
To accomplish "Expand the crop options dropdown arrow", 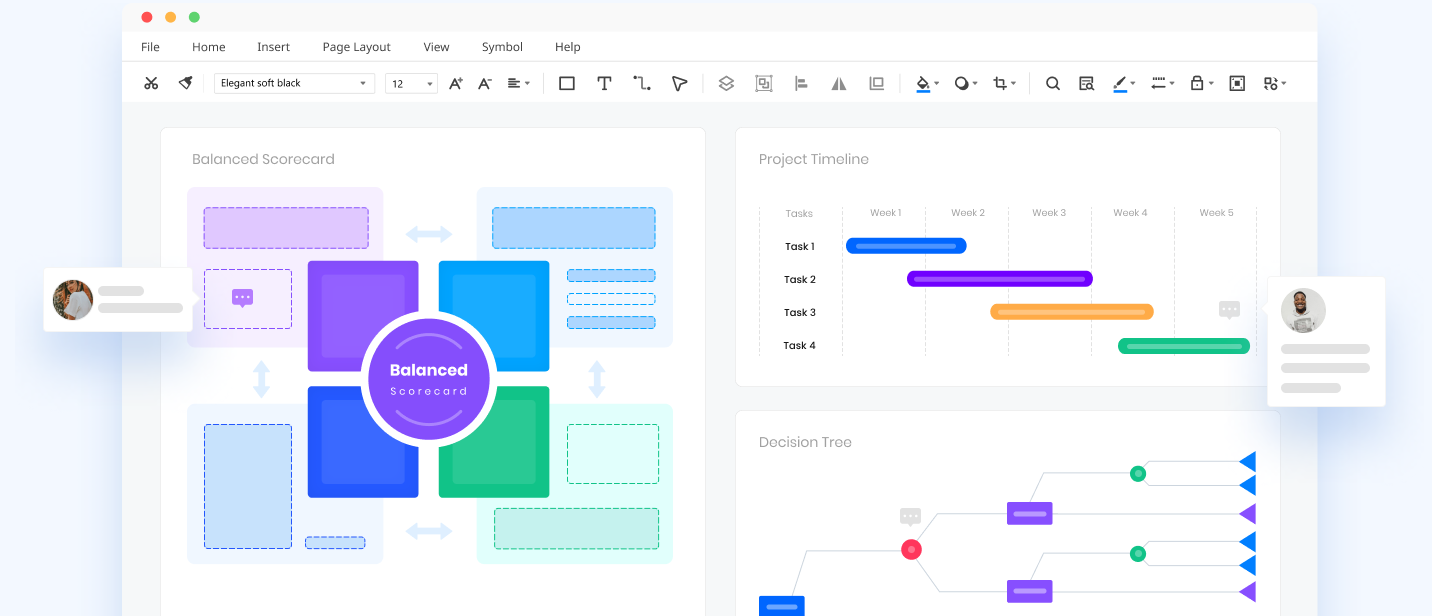I will (x=1013, y=84).
